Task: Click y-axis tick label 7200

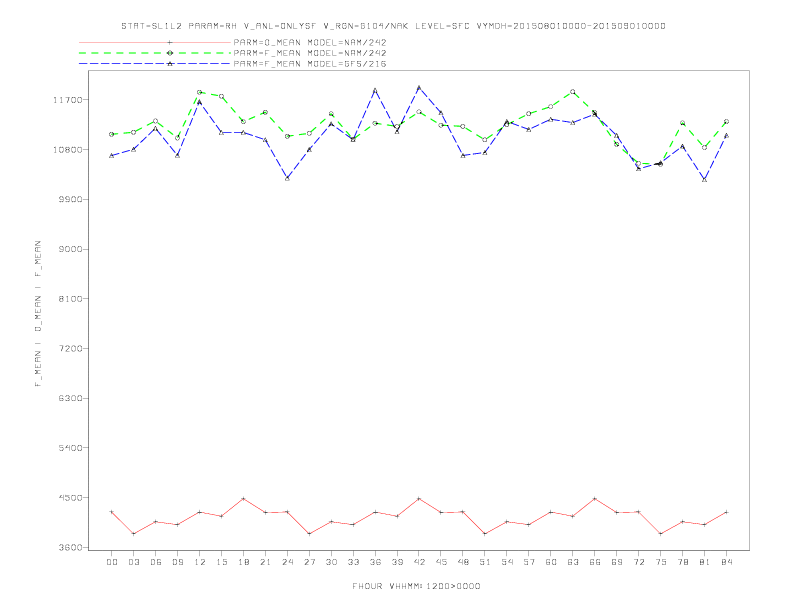Action: [70, 349]
